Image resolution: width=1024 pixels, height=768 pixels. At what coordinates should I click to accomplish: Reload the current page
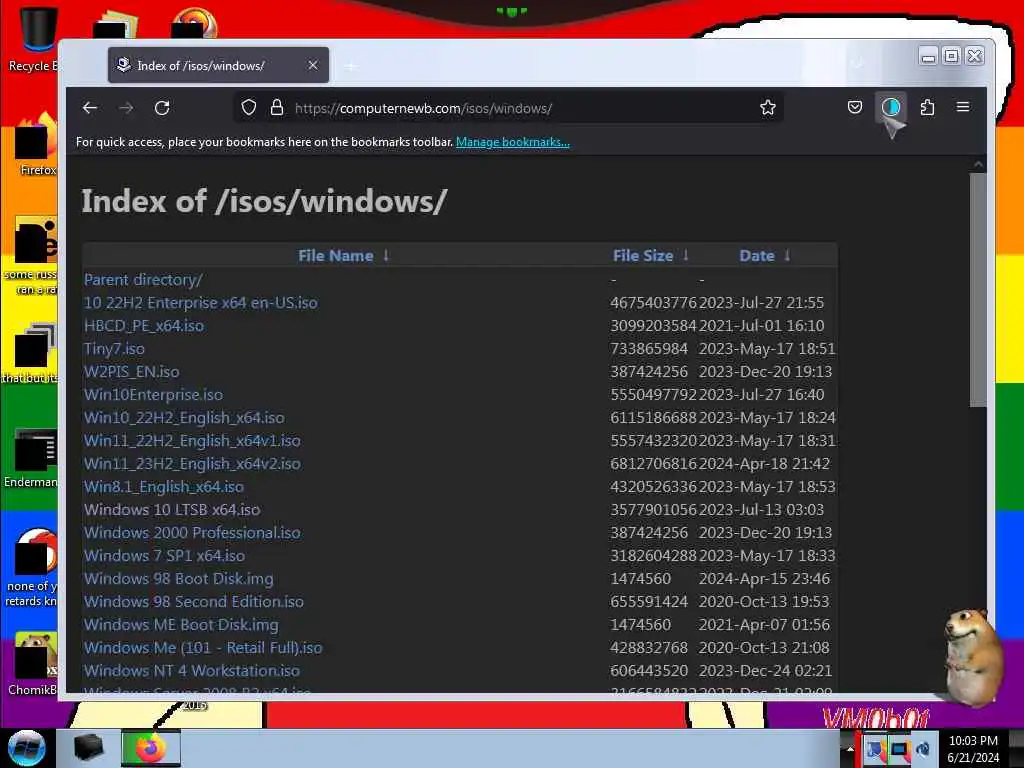tap(162, 108)
